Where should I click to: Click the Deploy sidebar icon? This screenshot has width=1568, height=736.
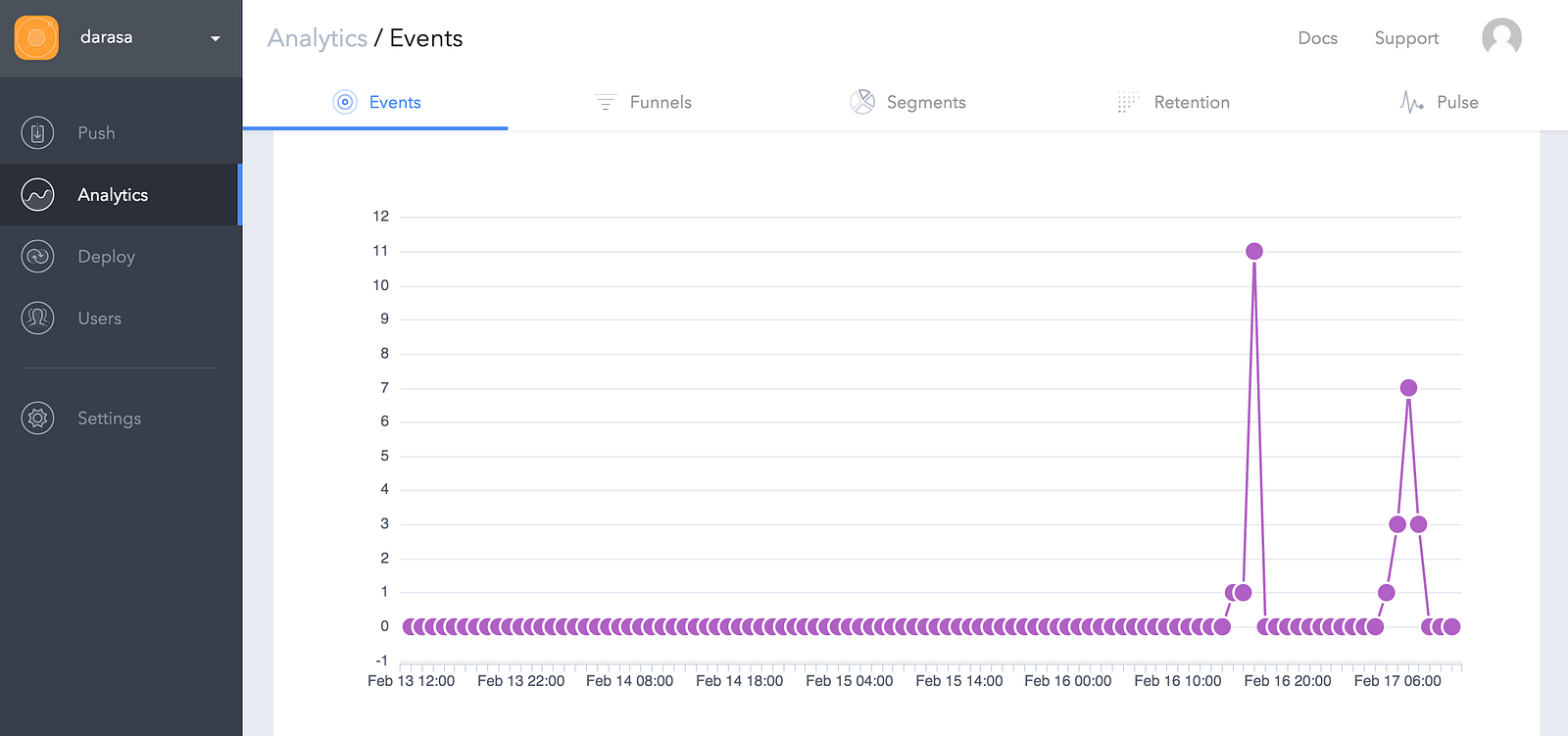(x=37, y=257)
